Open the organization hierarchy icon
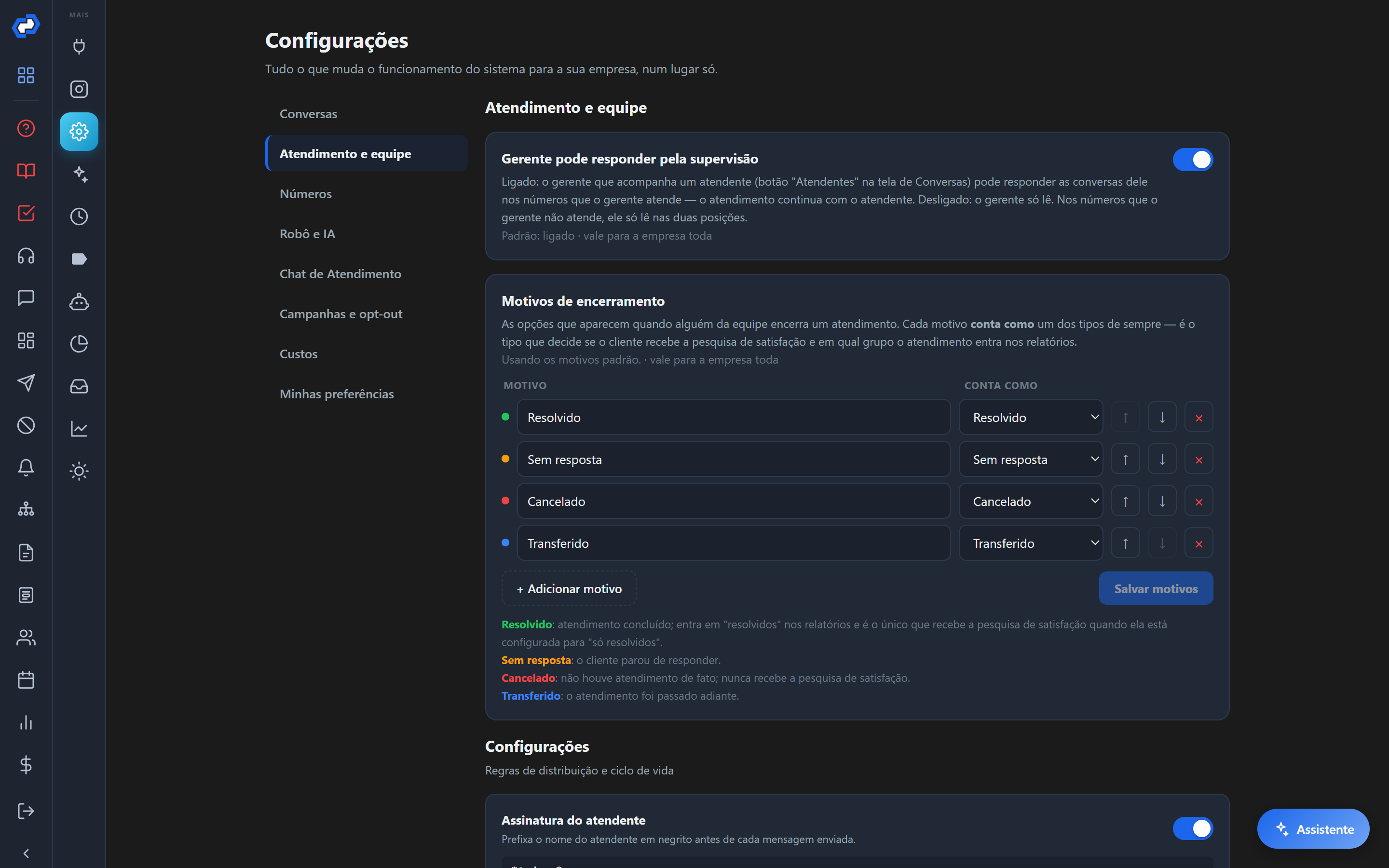The width and height of the screenshot is (1389, 868). 26,509
